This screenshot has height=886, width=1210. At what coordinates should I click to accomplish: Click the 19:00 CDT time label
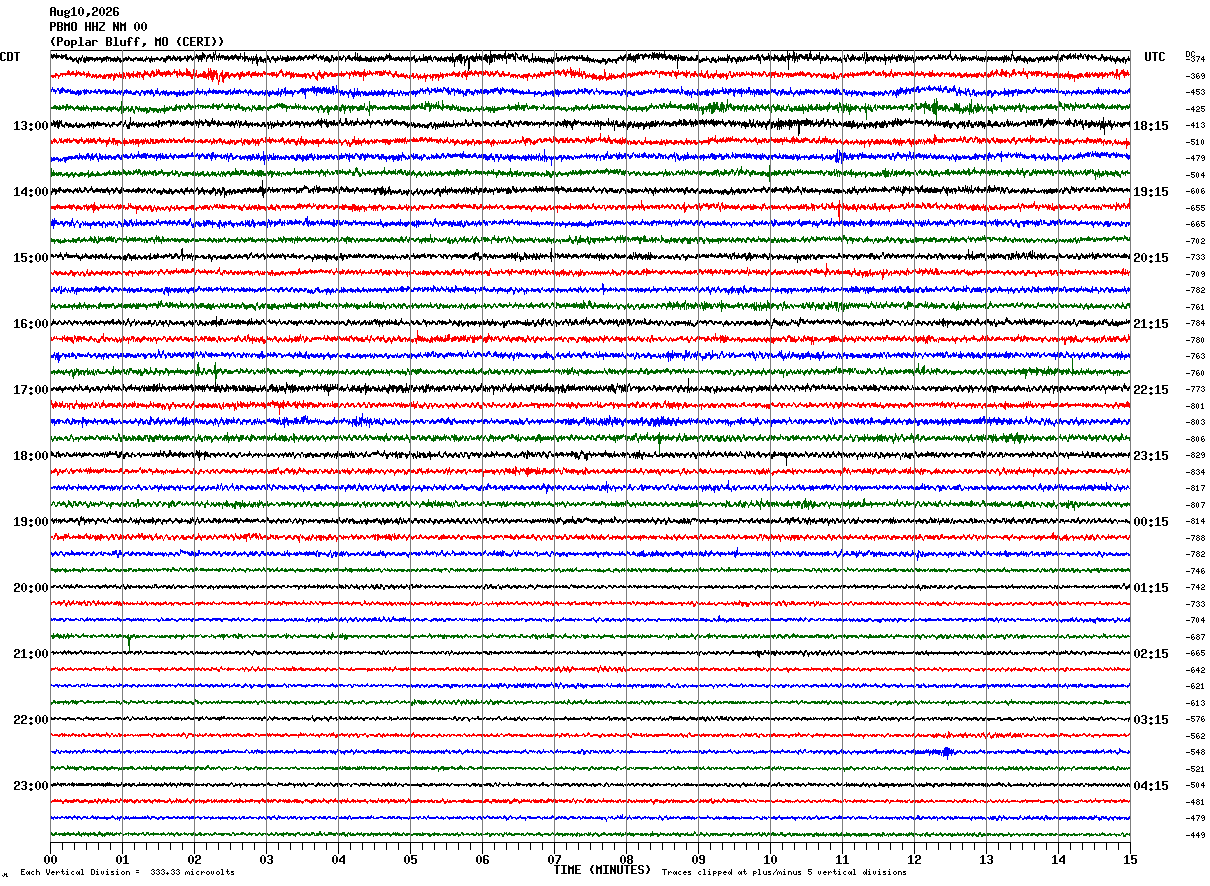(31, 522)
